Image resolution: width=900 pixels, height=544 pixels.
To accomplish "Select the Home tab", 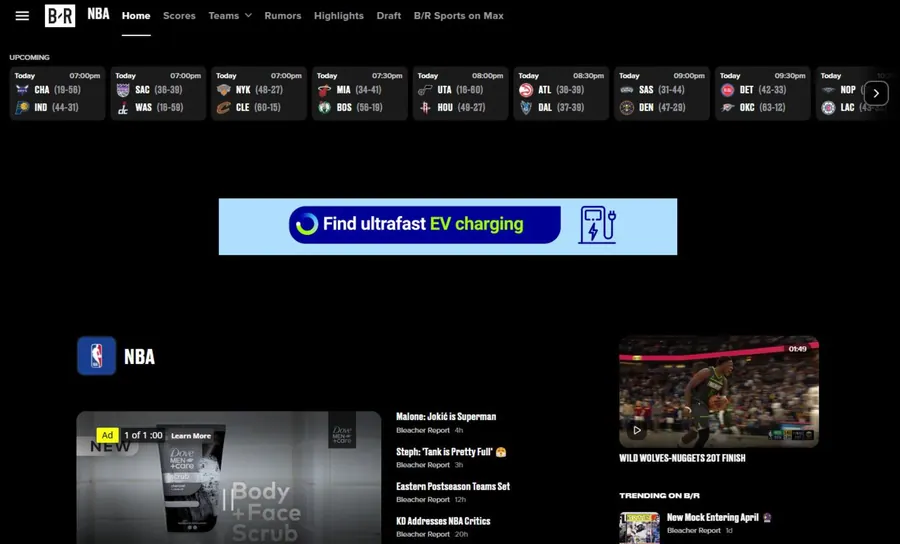I will (136, 15).
